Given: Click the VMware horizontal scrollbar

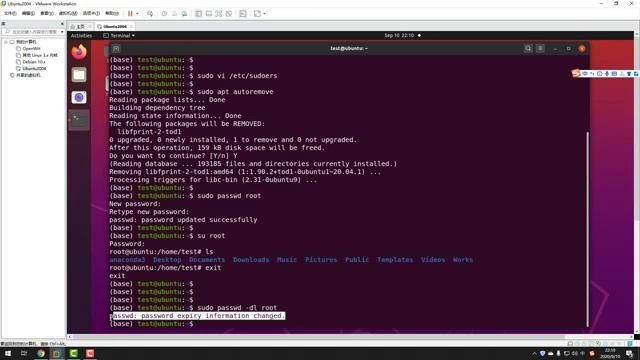Looking at the screenshot, I should (x=318, y=337).
